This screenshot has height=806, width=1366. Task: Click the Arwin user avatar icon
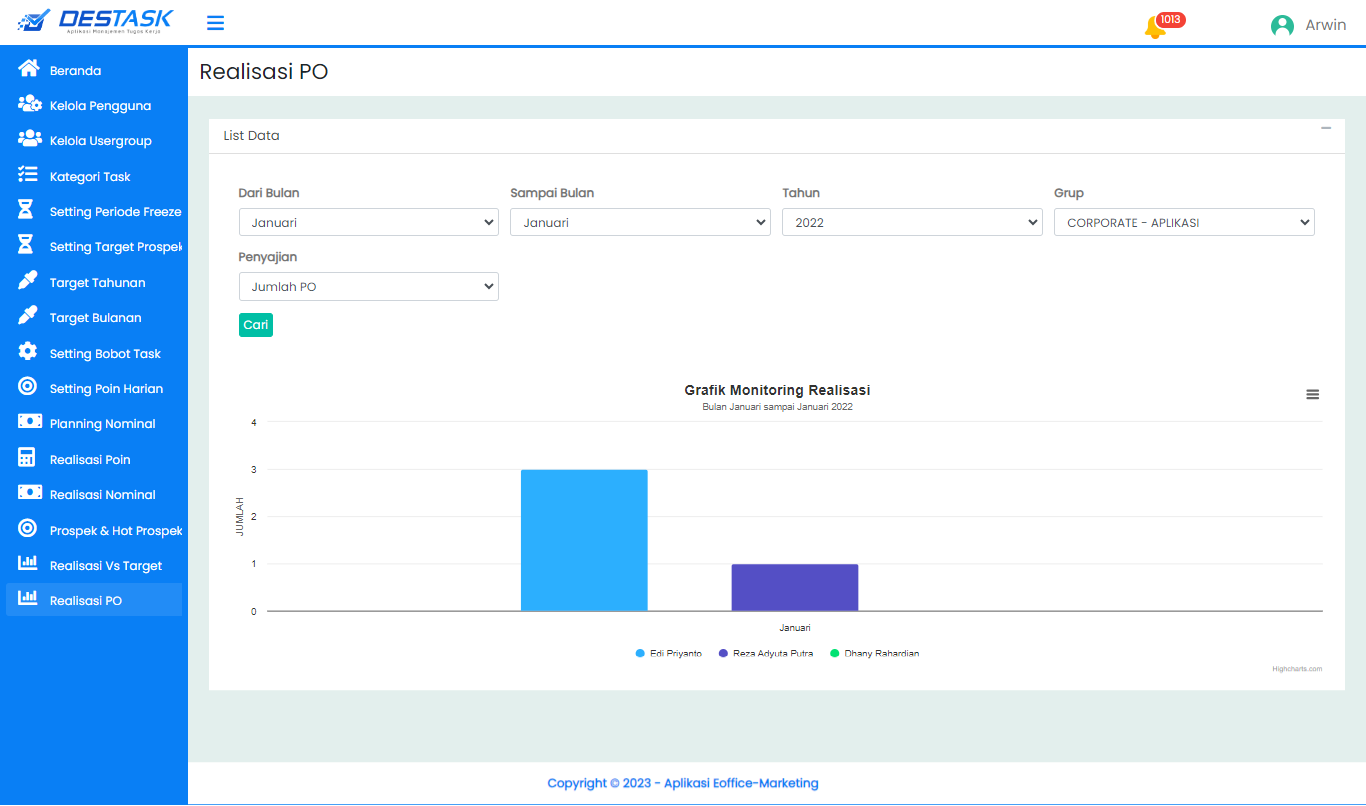tap(1282, 26)
